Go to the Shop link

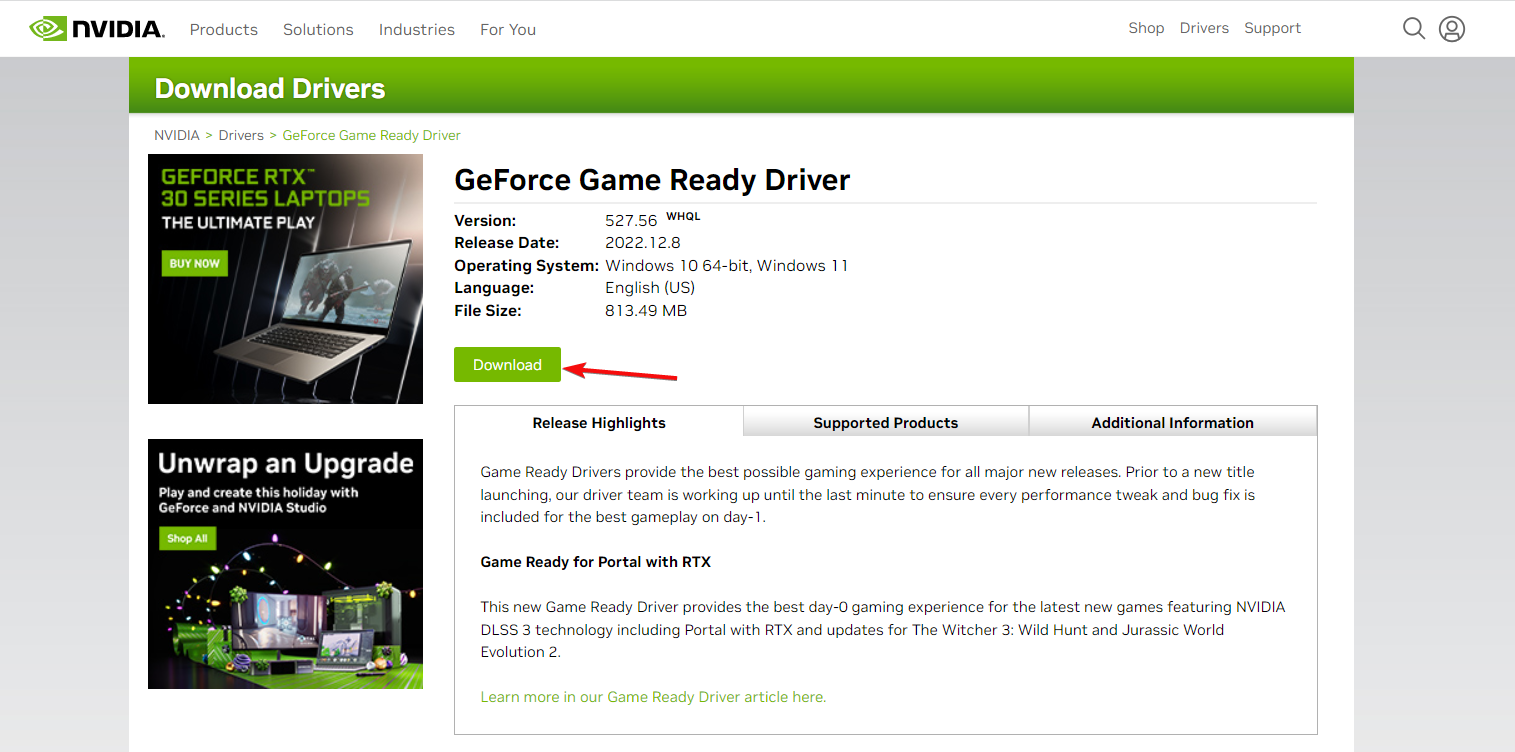point(1146,28)
